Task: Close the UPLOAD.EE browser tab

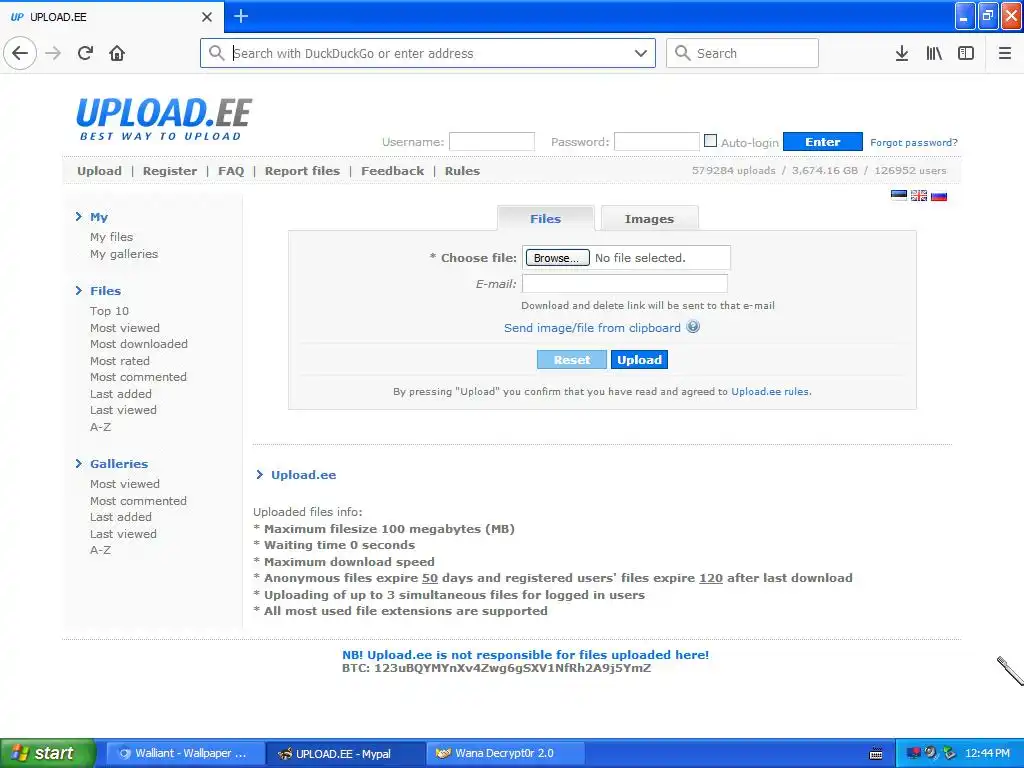Action: click(206, 17)
